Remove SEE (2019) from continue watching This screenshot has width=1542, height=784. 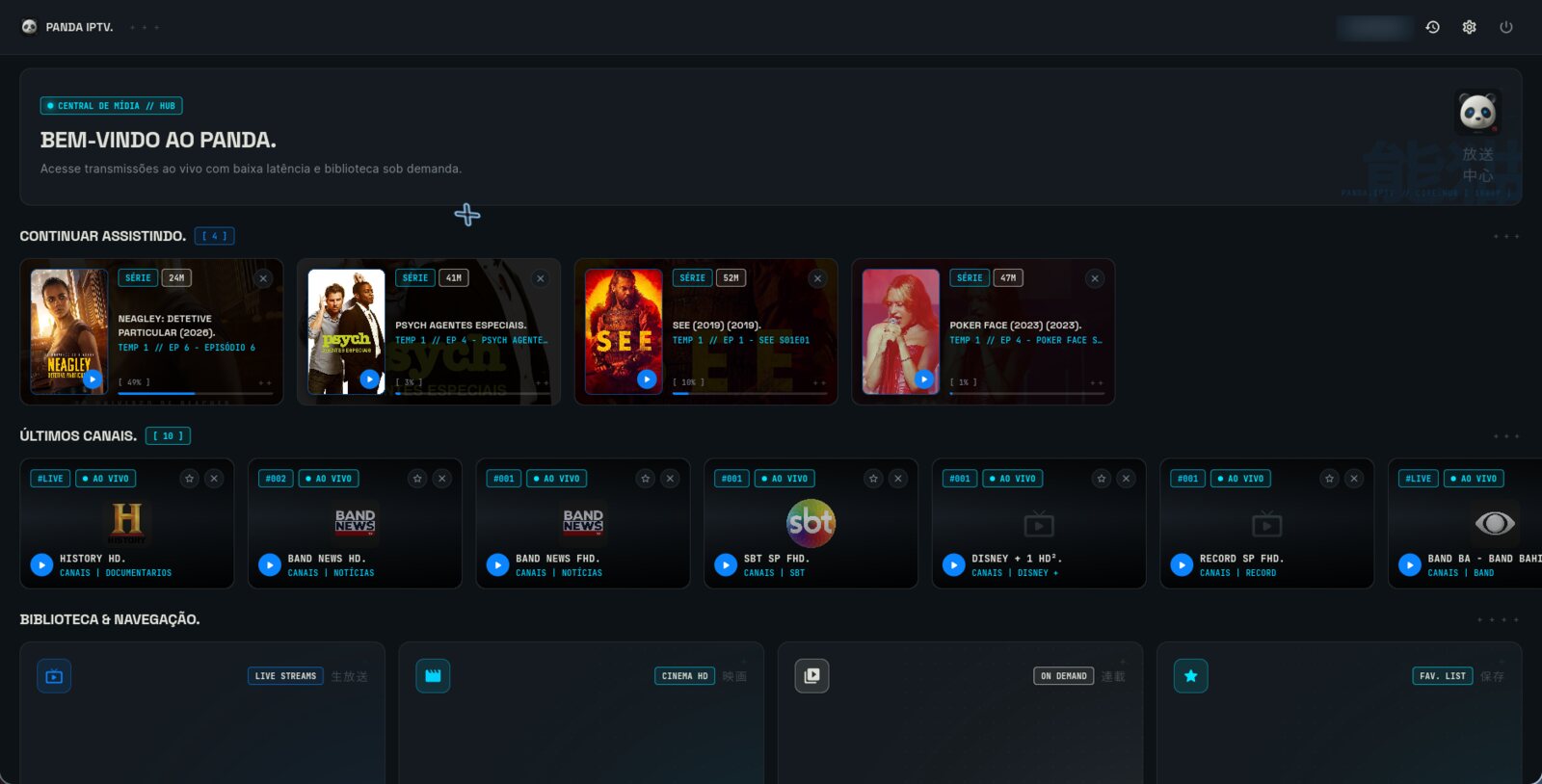(x=817, y=278)
